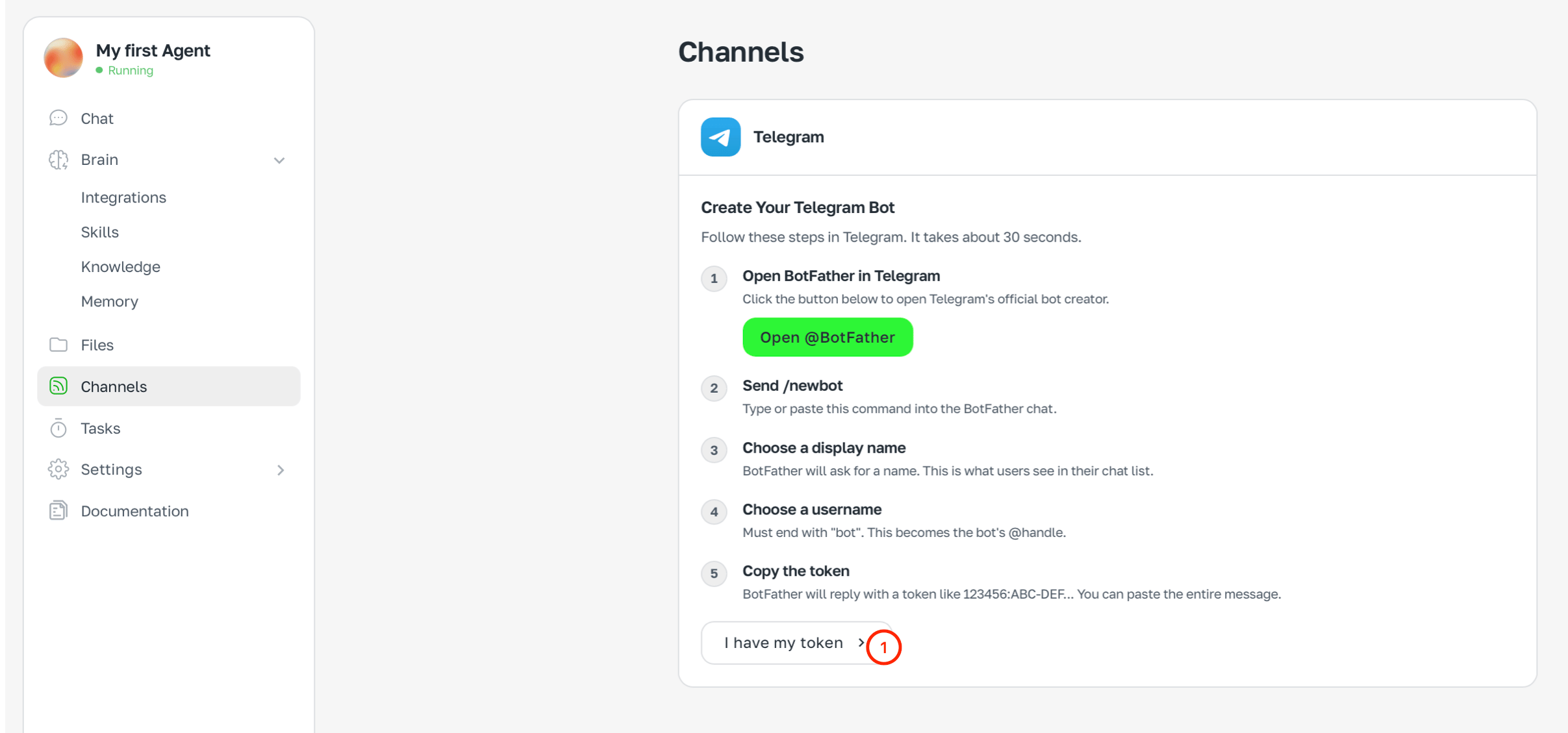Open the Documentation link

[x=169, y=511]
